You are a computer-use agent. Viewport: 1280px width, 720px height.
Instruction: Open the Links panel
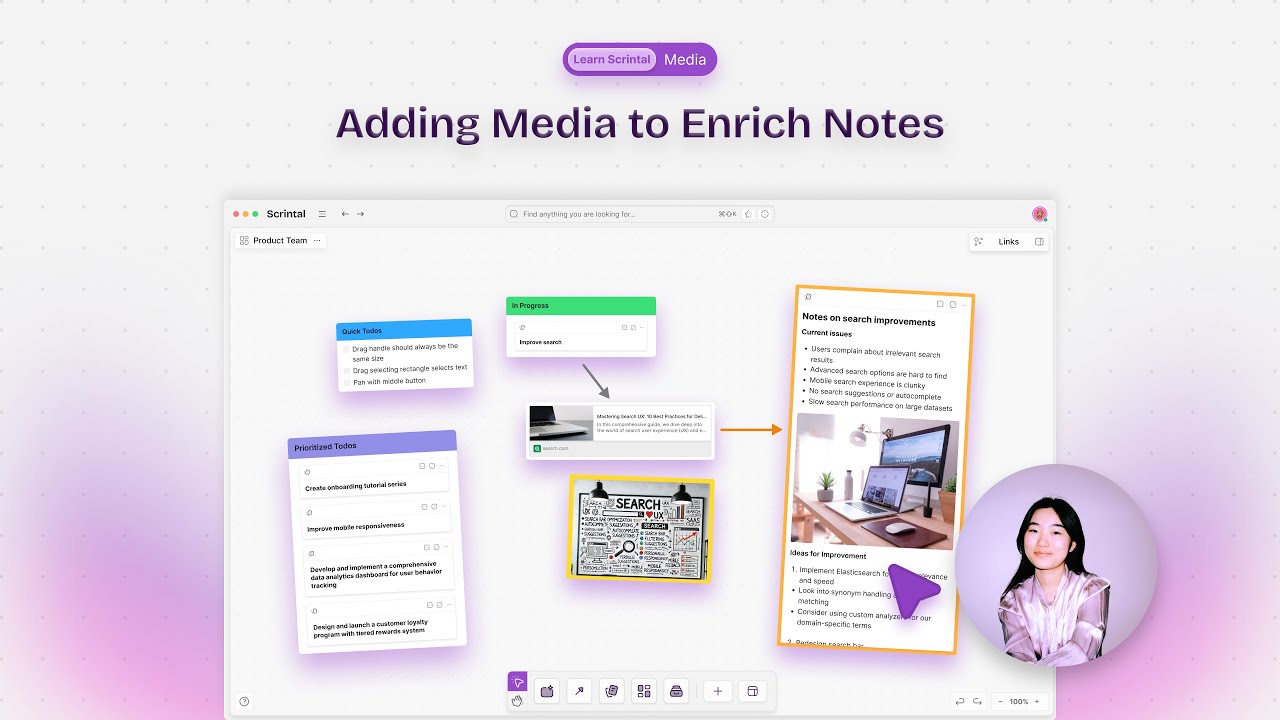pos(1008,241)
